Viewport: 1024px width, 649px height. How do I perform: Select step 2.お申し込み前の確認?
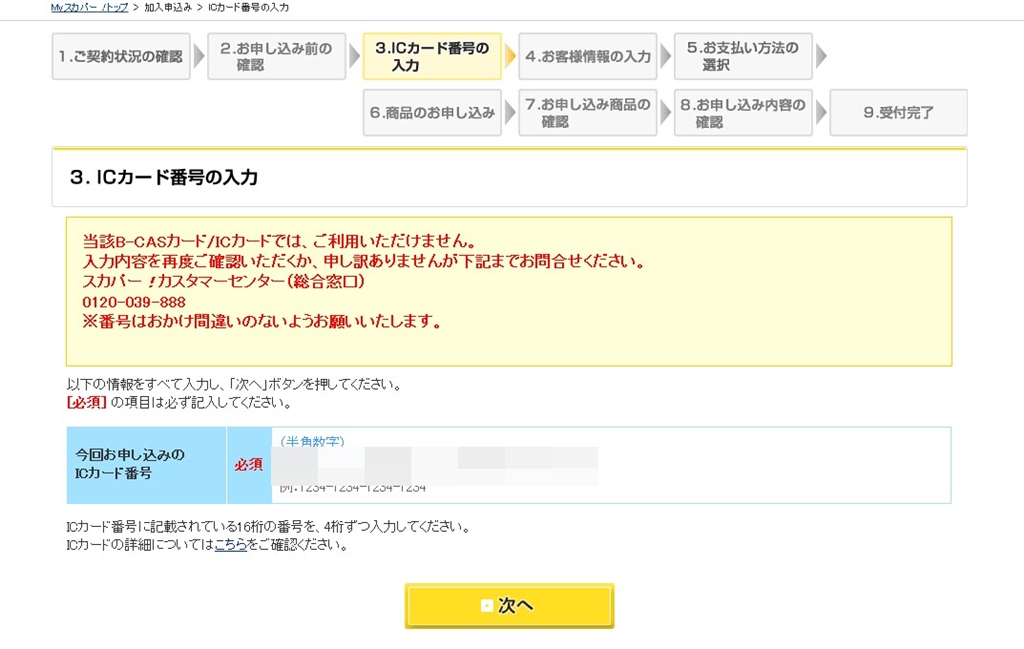coord(276,57)
